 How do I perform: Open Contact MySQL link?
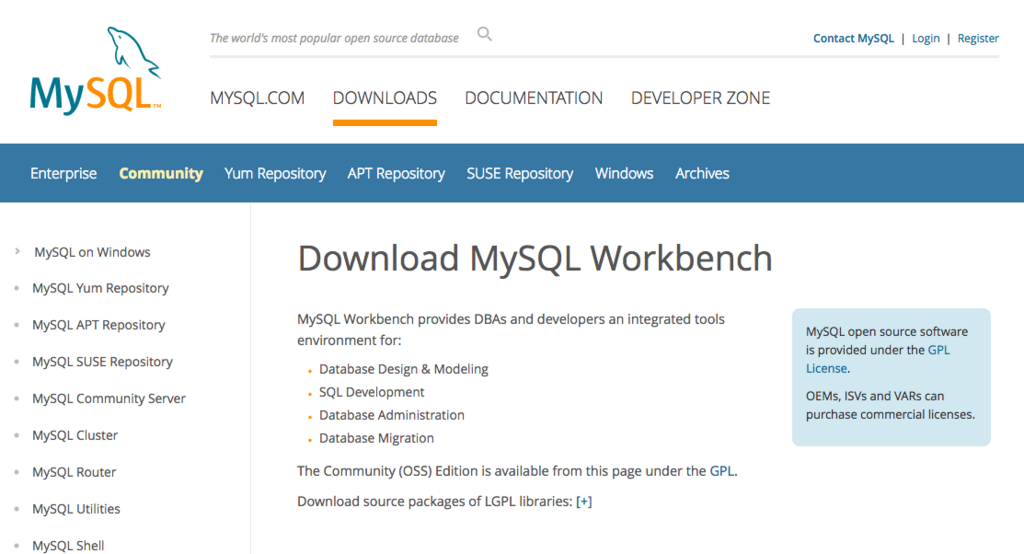853,39
